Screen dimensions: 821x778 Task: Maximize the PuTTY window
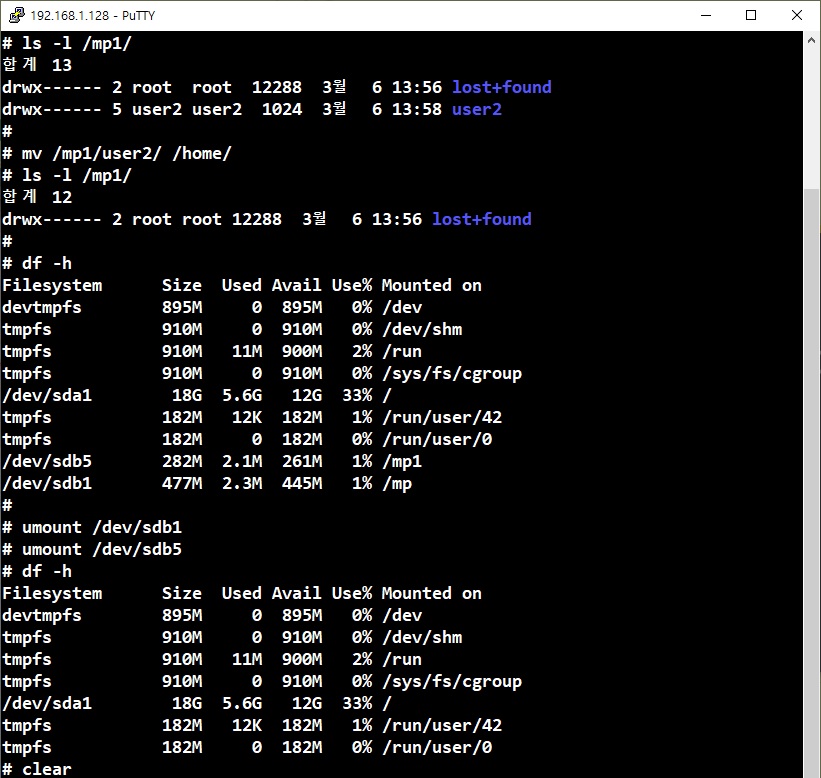click(751, 15)
